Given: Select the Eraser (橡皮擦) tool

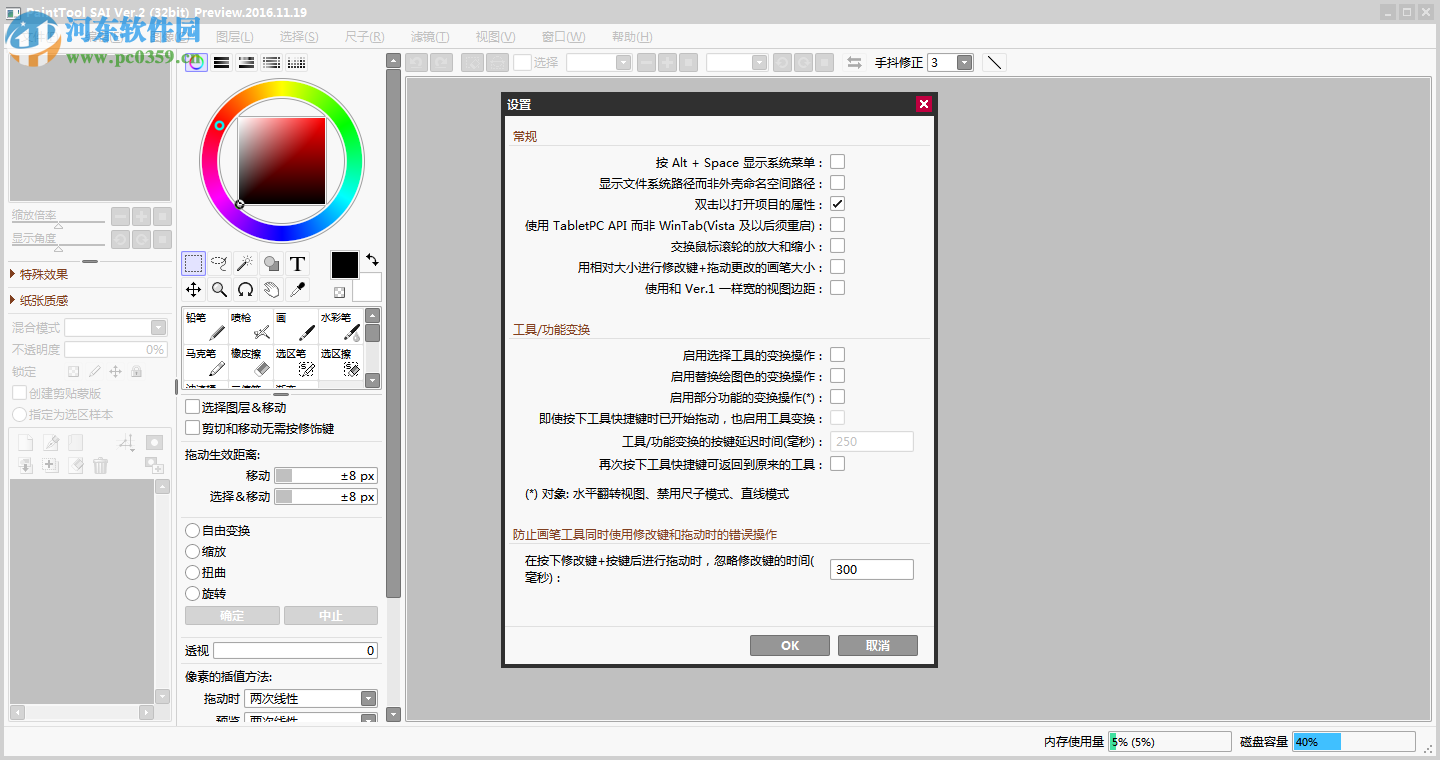Looking at the screenshot, I should click(x=249, y=362).
